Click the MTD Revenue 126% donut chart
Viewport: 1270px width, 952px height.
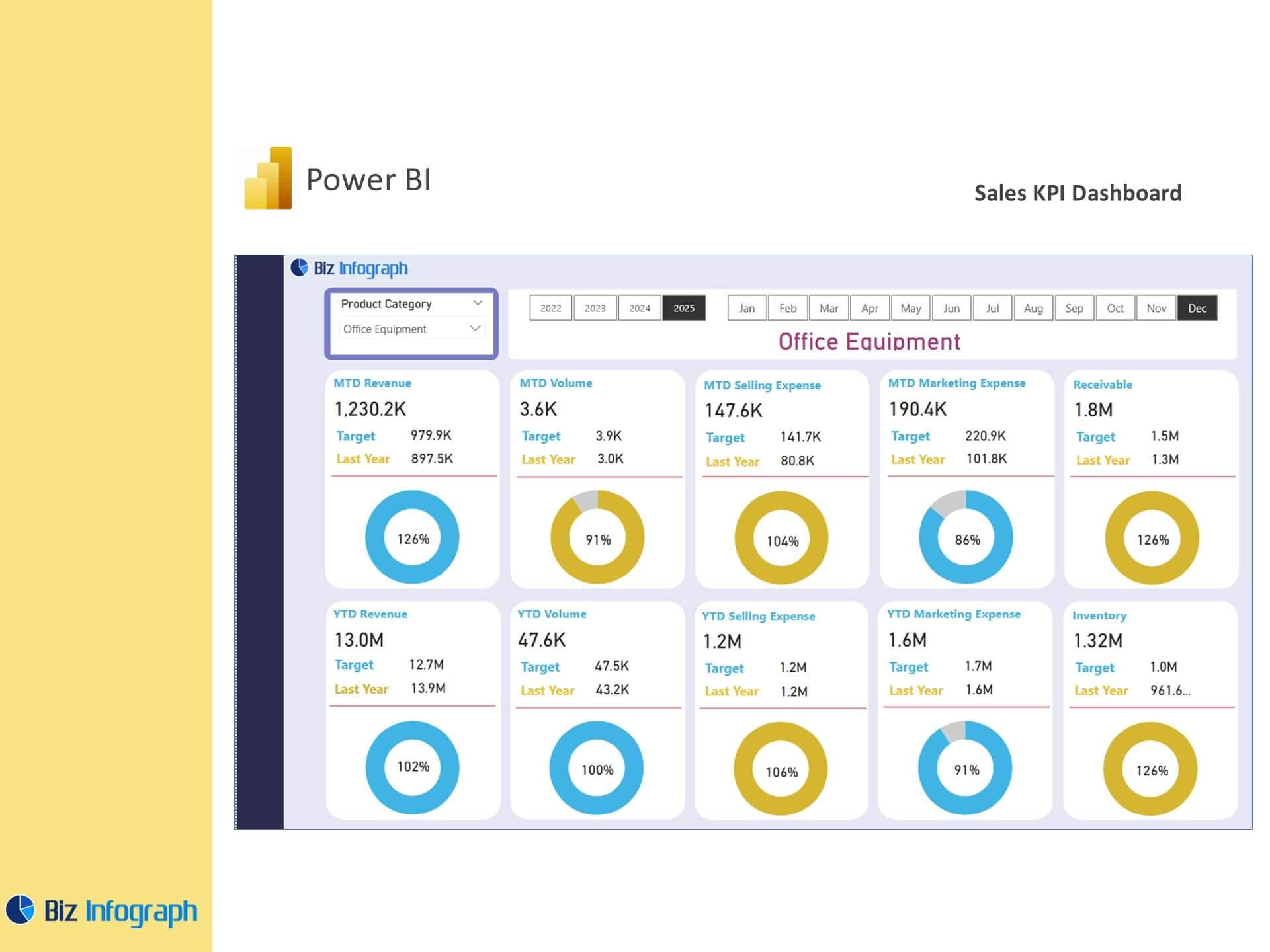(412, 537)
